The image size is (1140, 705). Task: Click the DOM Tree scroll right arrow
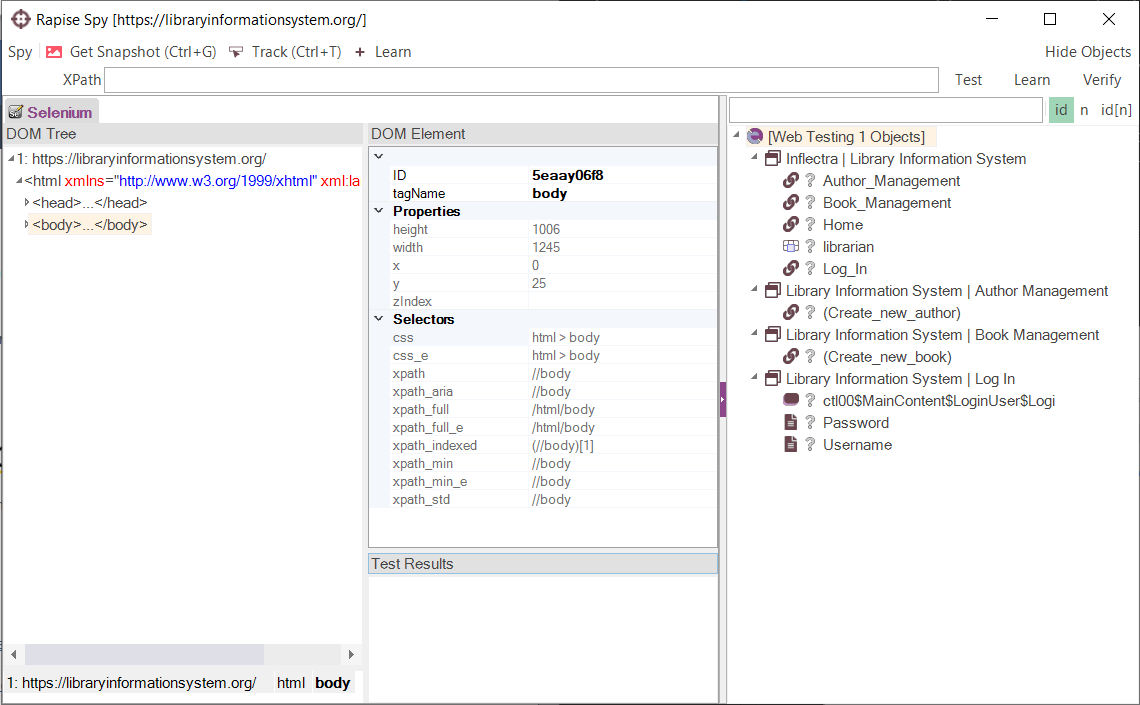pyautogui.click(x=351, y=654)
